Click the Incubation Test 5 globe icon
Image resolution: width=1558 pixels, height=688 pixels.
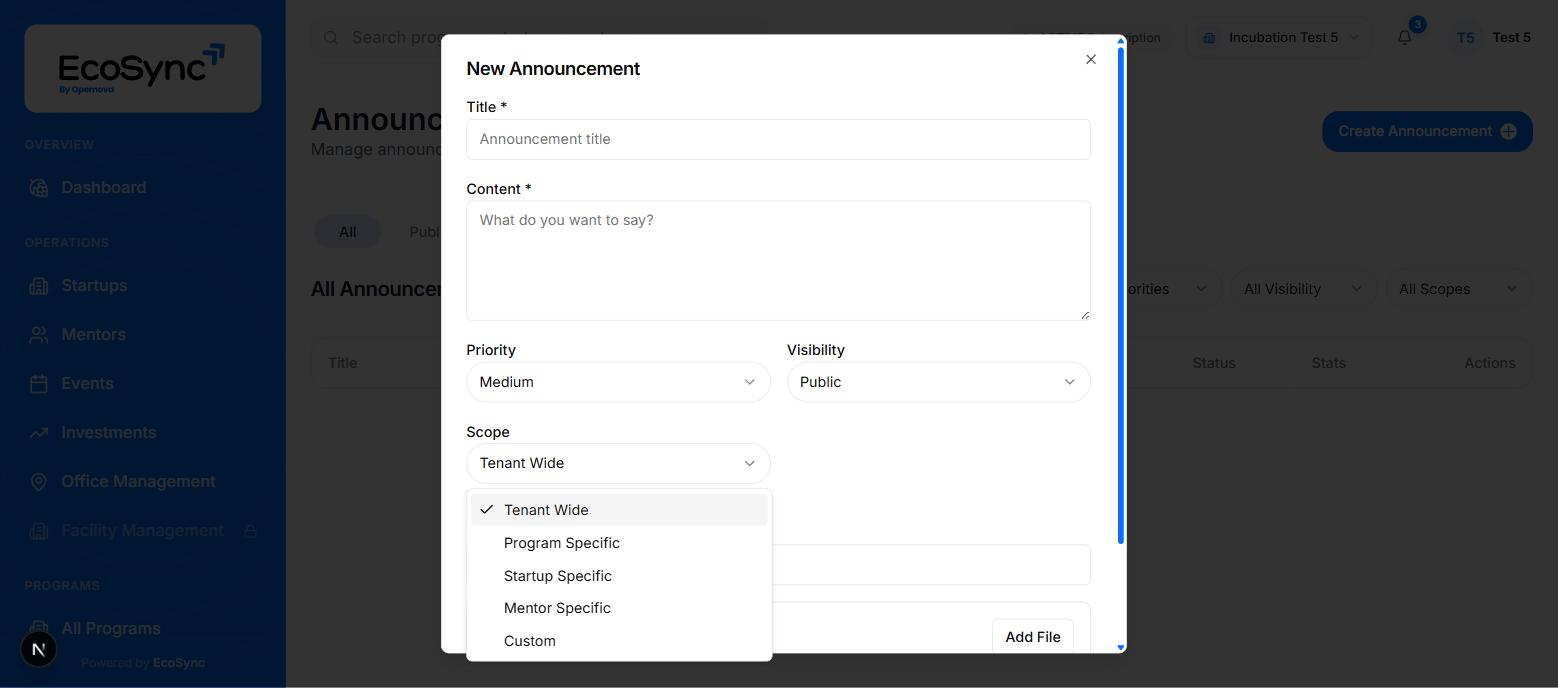[x=1209, y=38]
